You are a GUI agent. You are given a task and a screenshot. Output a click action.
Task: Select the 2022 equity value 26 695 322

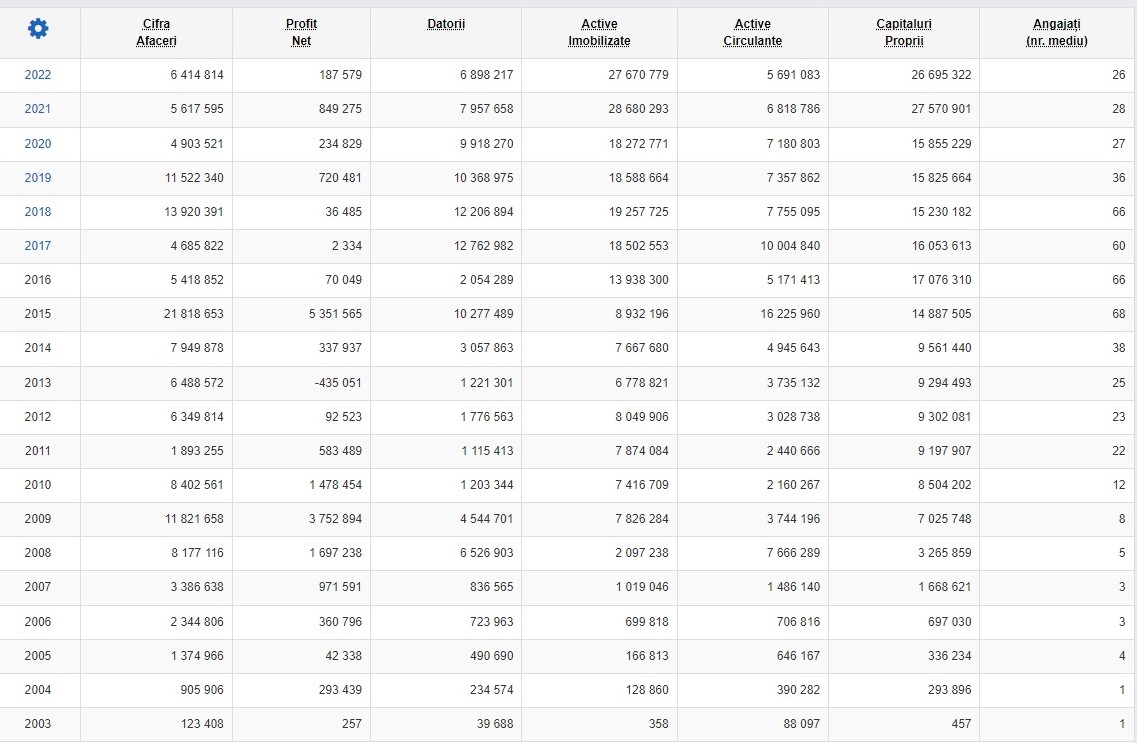click(x=941, y=75)
